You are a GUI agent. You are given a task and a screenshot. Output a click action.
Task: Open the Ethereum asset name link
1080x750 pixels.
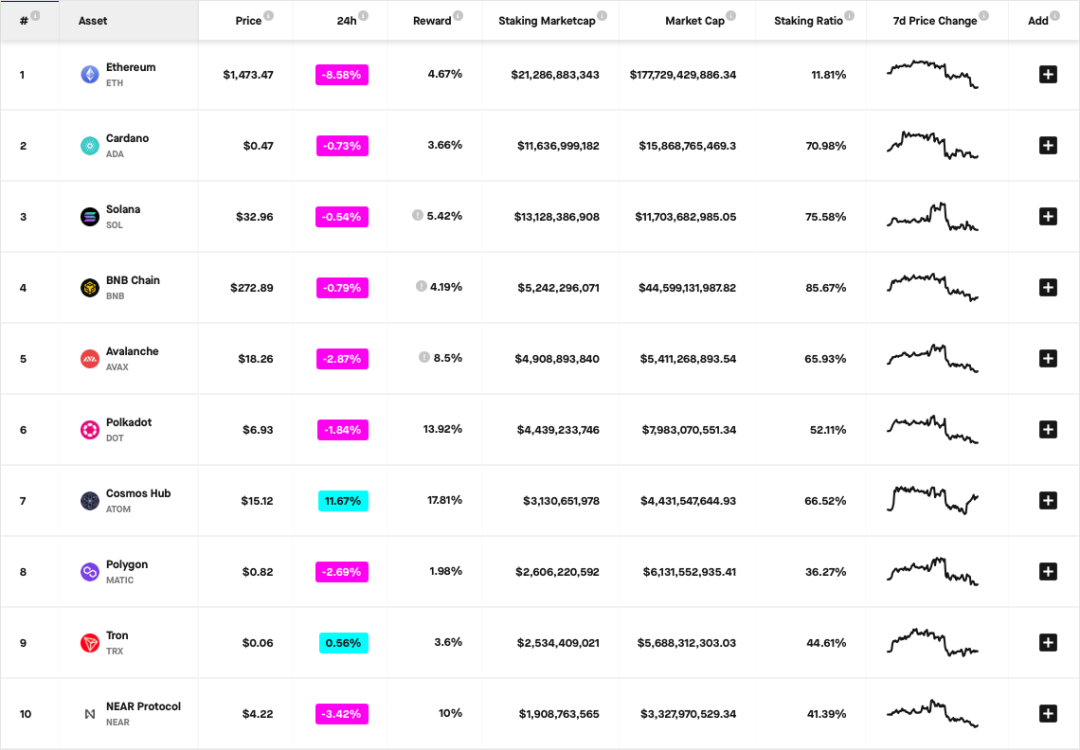coord(131,67)
